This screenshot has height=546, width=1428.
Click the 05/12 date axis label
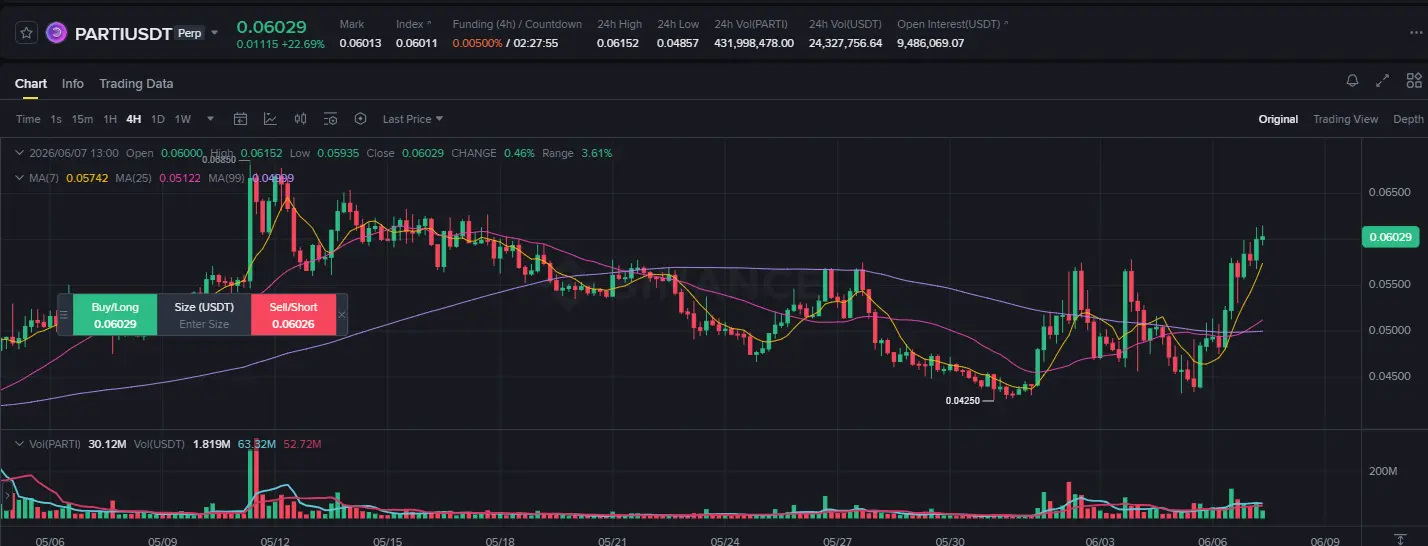coord(275,540)
